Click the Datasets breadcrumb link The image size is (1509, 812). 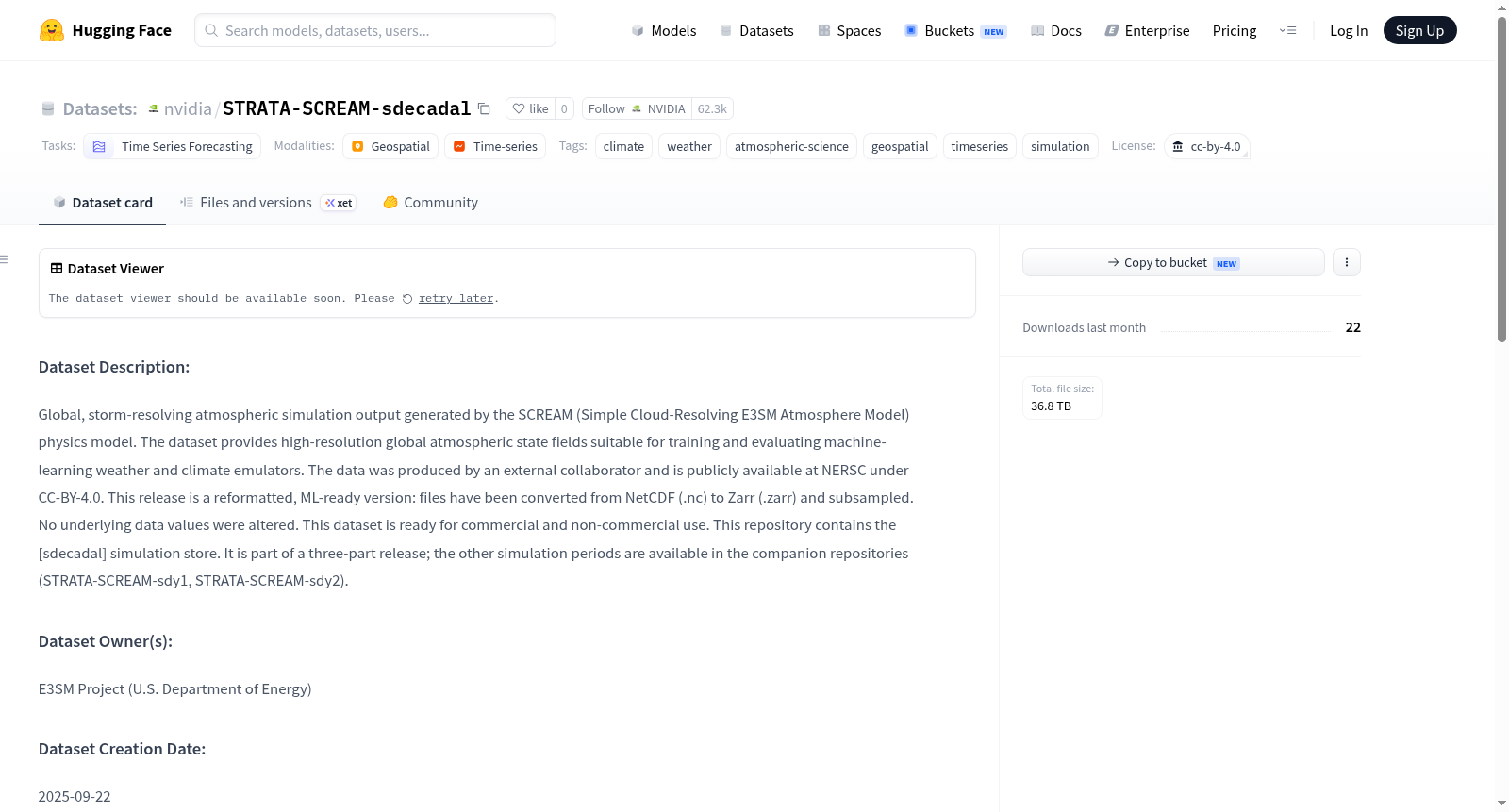pyautogui.click(x=100, y=108)
